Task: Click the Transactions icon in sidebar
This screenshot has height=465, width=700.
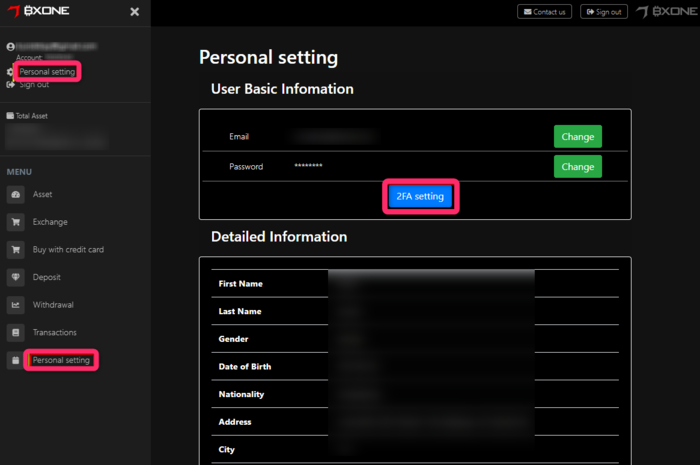Action: click(x=16, y=332)
